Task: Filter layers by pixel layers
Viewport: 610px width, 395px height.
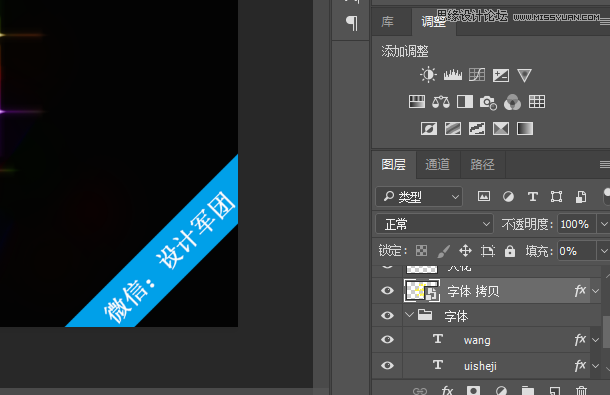Action: tap(484, 197)
